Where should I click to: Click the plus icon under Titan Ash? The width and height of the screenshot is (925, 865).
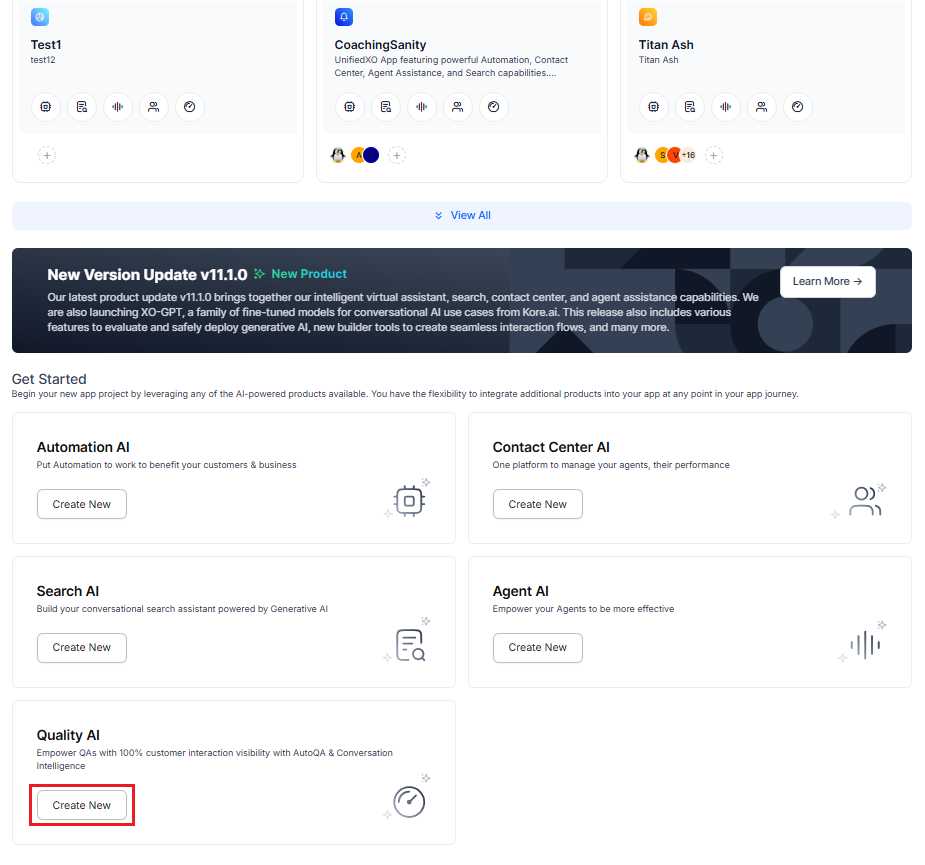[x=714, y=155]
